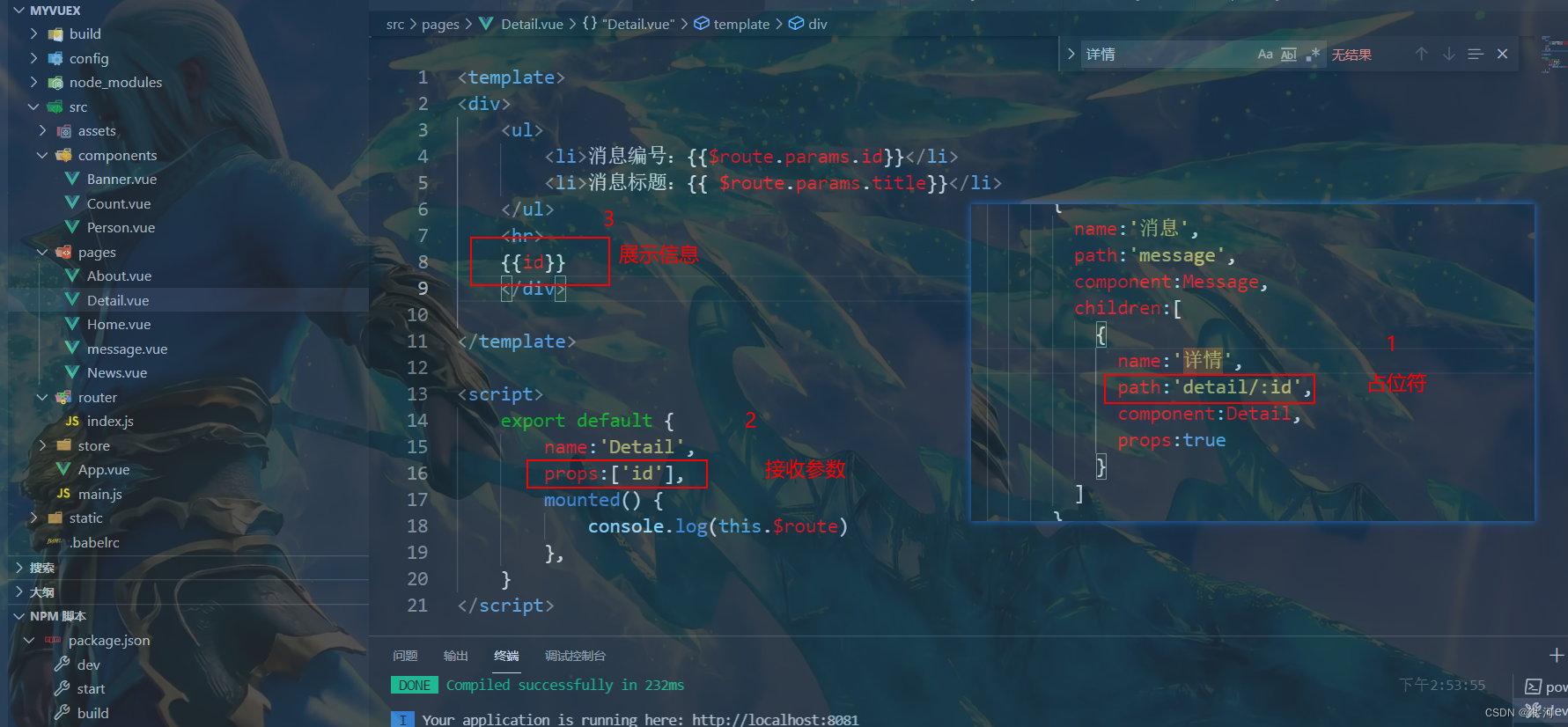The height and width of the screenshot is (727, 1568).
Task: Open the http://localhost:8081 link
Action: click(x=775, y=720)
